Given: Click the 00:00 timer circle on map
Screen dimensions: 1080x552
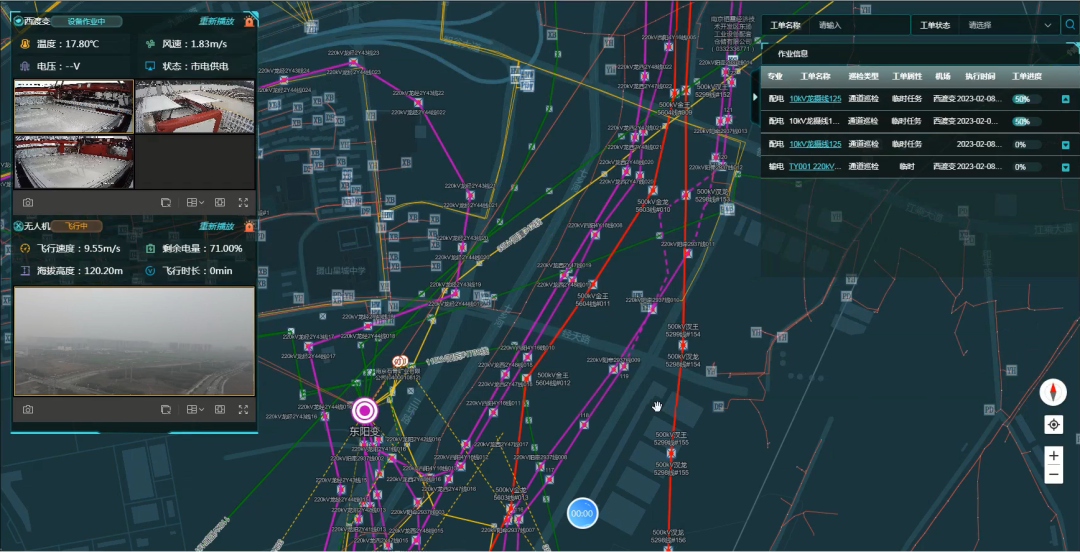Looking at the screenshot, I should coord(582,513).
